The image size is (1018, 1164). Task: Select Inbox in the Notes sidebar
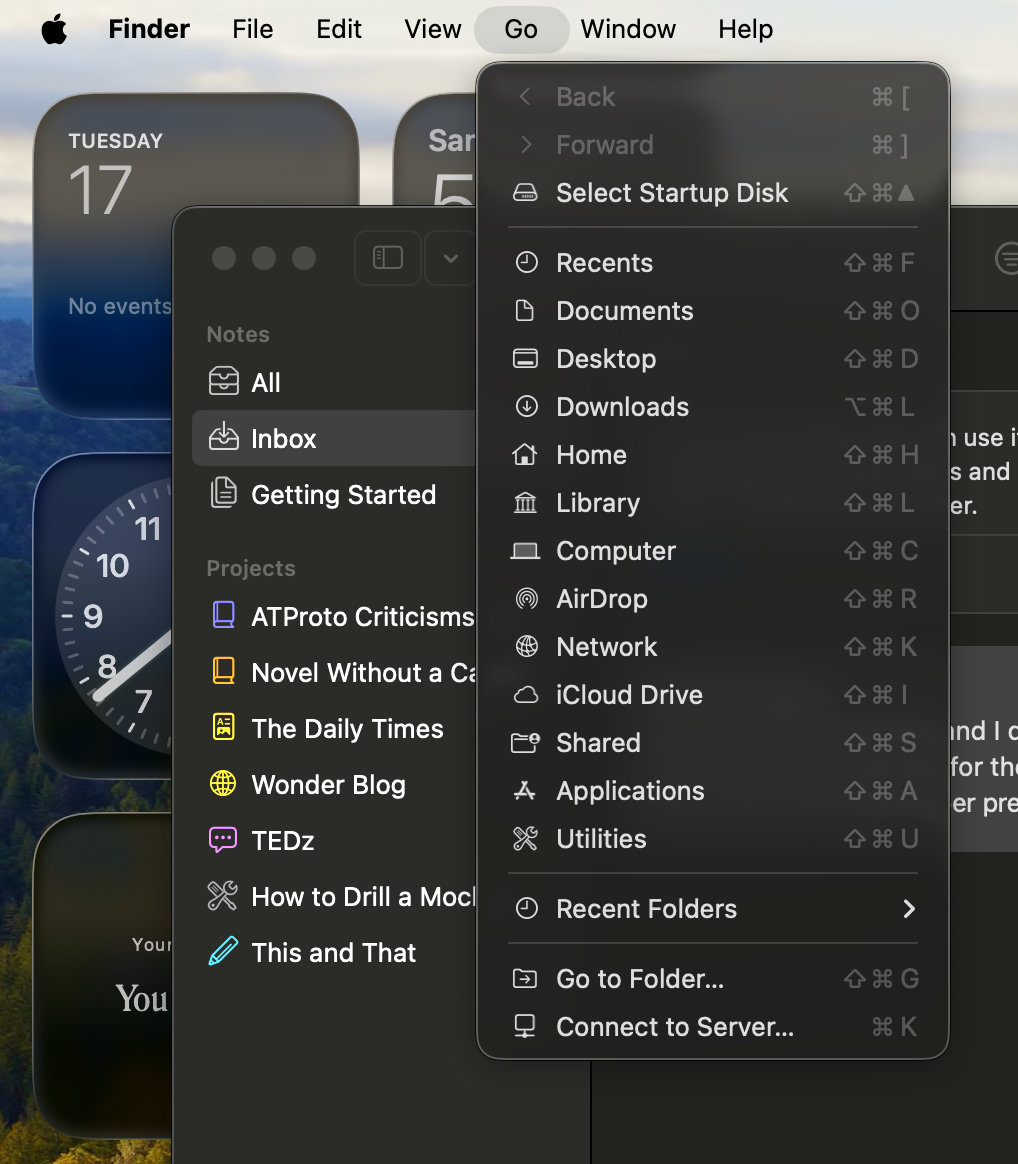[334, 438]
